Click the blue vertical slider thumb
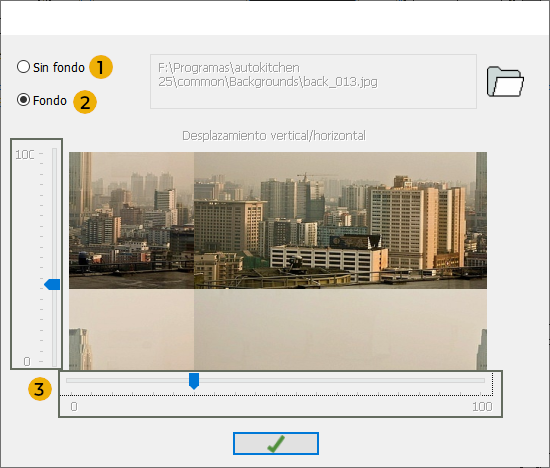 [x=52, y=285]
